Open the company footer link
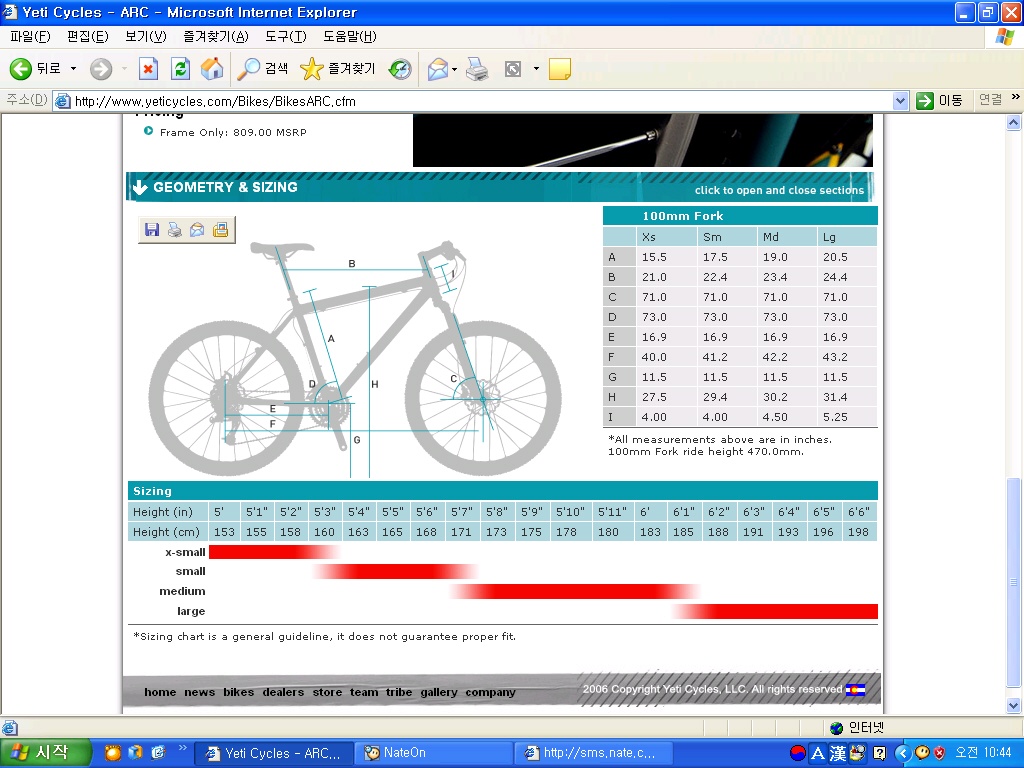The image size is (1024, 768). tap(490, 692)
